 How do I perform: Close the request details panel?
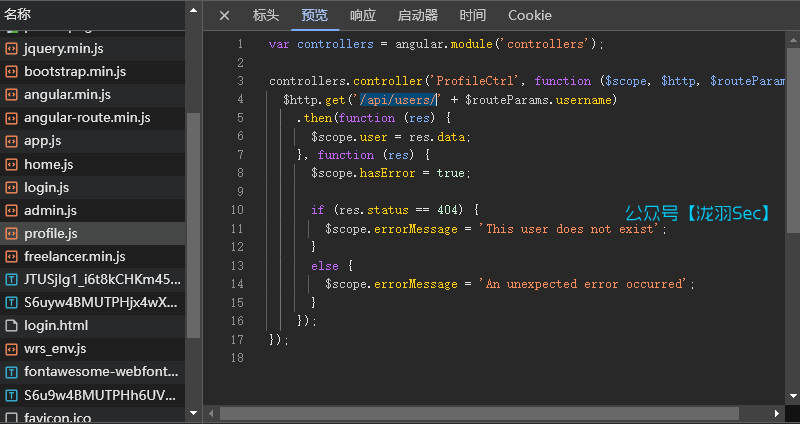[x=224, y=15]
